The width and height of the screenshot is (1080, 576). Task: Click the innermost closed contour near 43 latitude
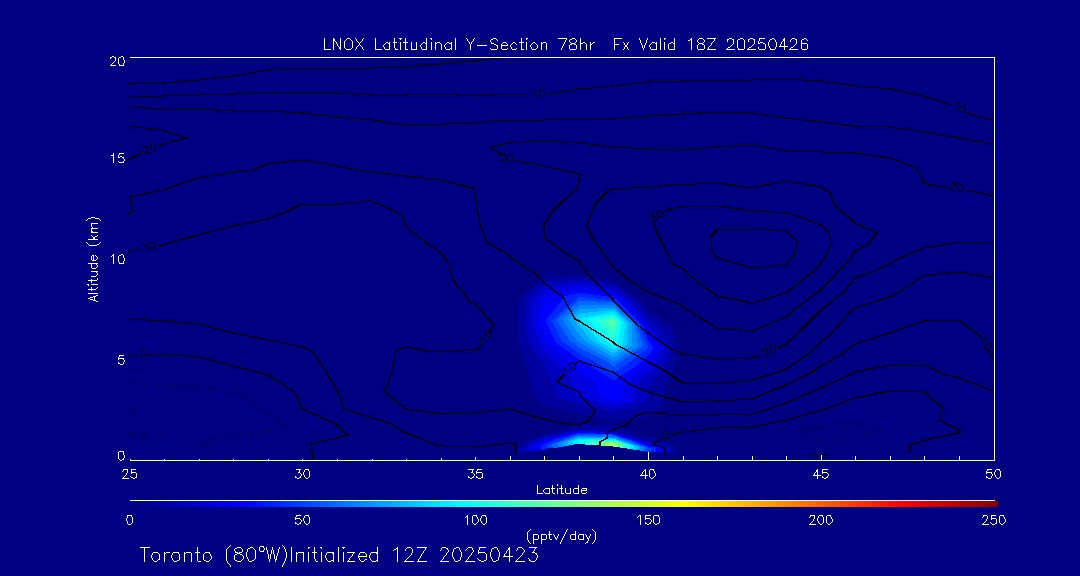(x=754, y=247)
